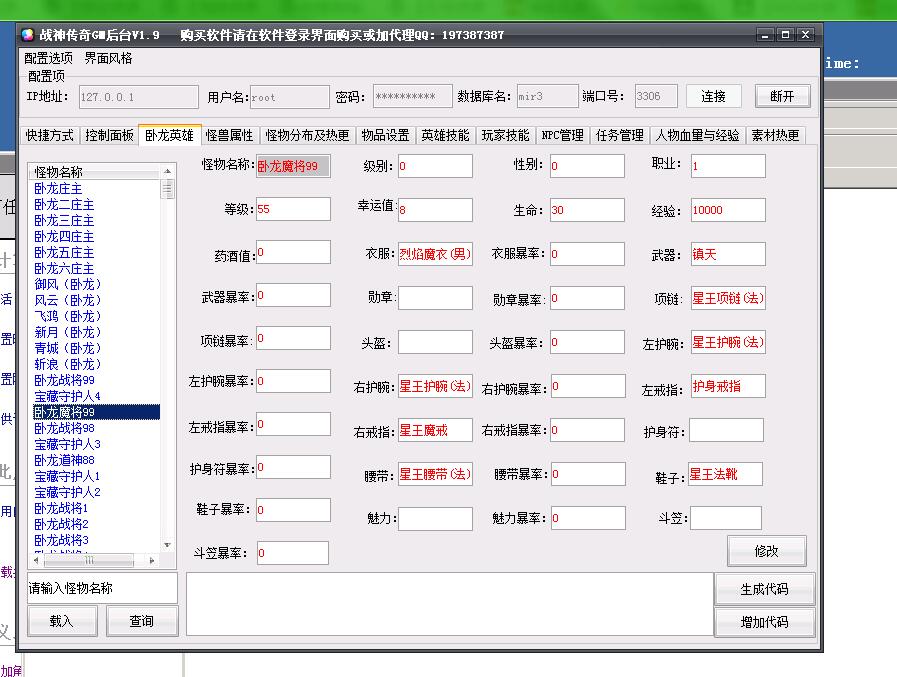The width and height of the screenshot is (897, 677).
Task: Click the 等级 input field
Action: (x=292, y=209)
